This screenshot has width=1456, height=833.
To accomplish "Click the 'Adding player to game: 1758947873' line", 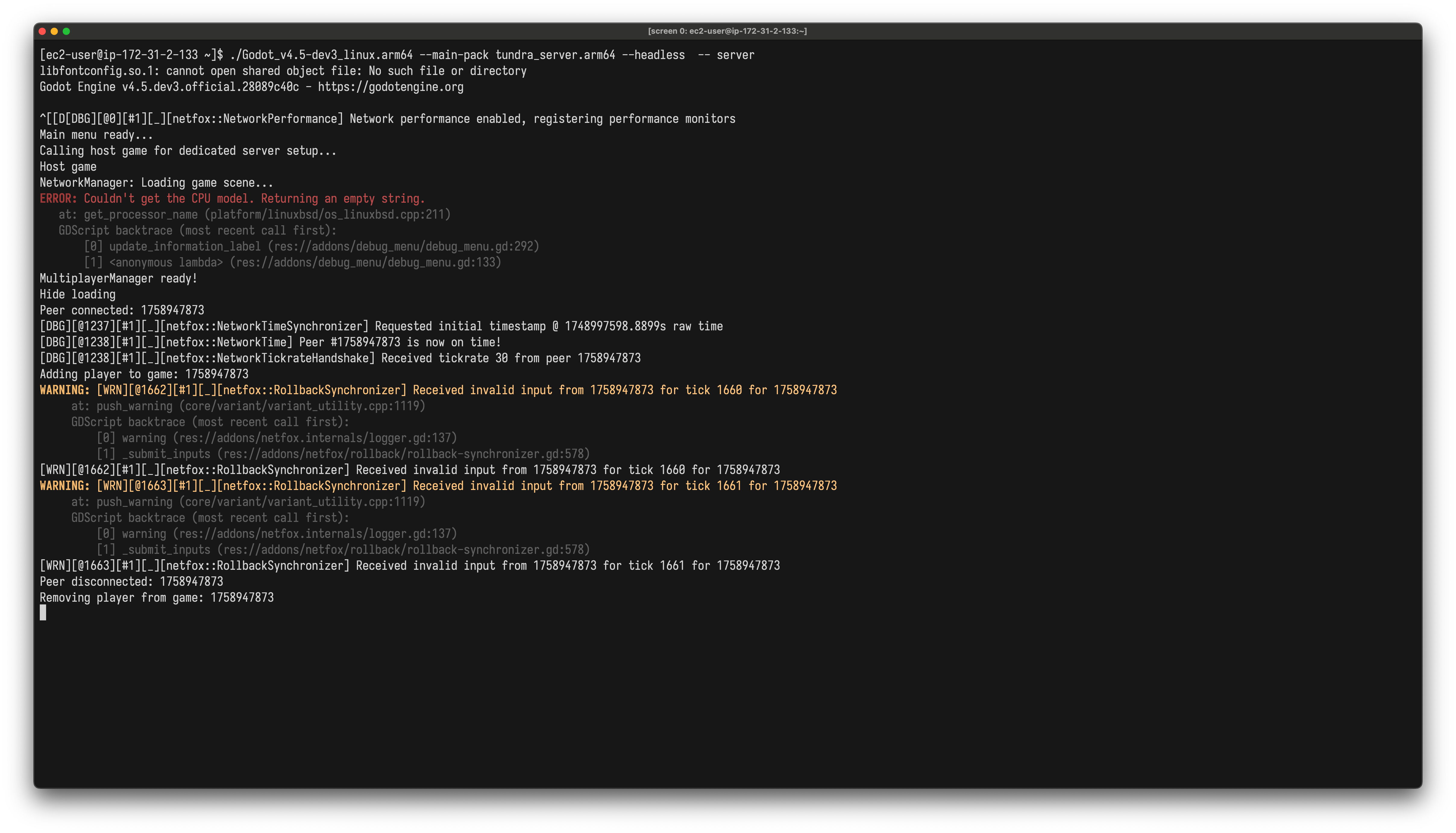I will [144, 374].
